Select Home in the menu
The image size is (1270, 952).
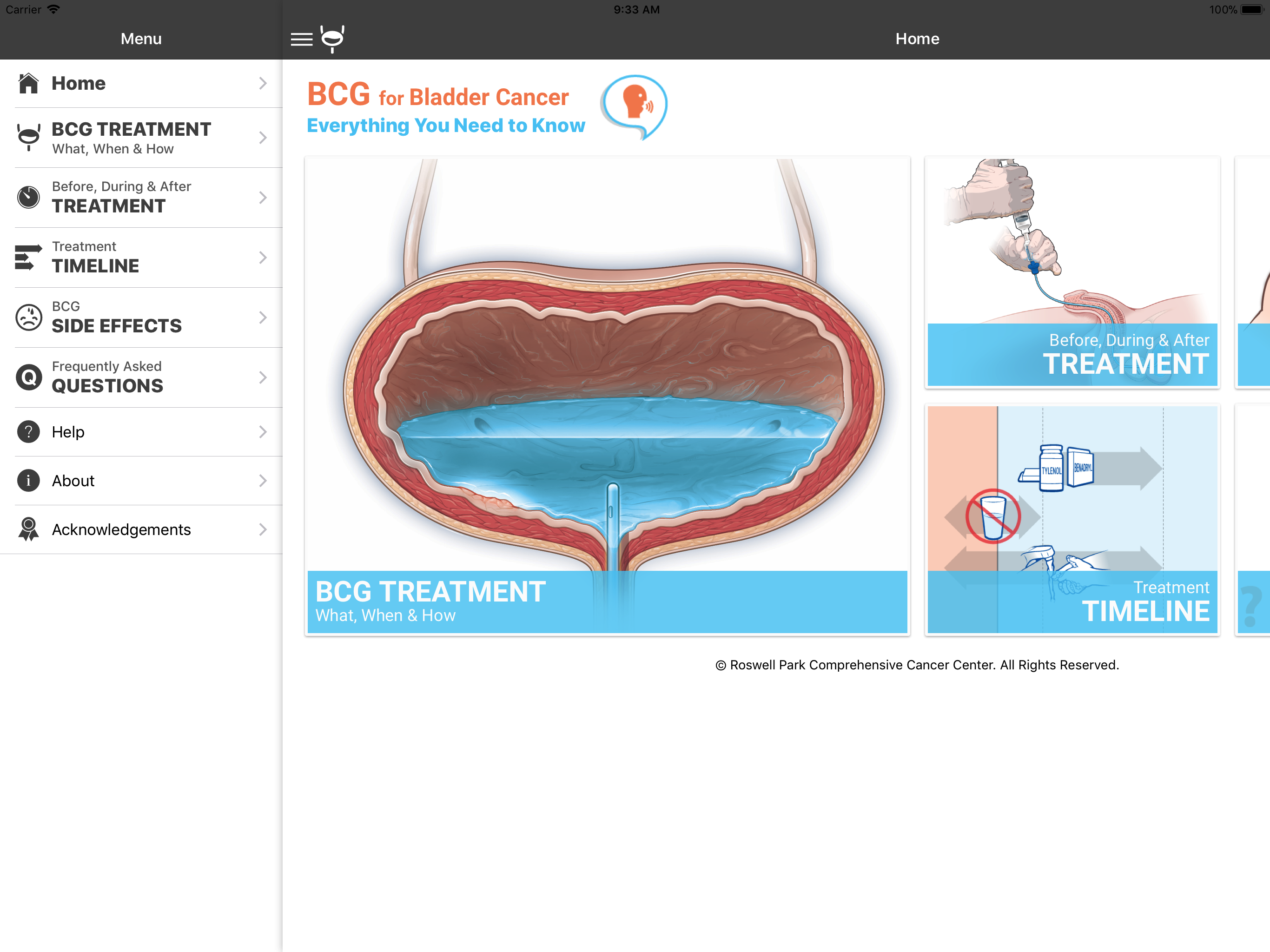141,83
